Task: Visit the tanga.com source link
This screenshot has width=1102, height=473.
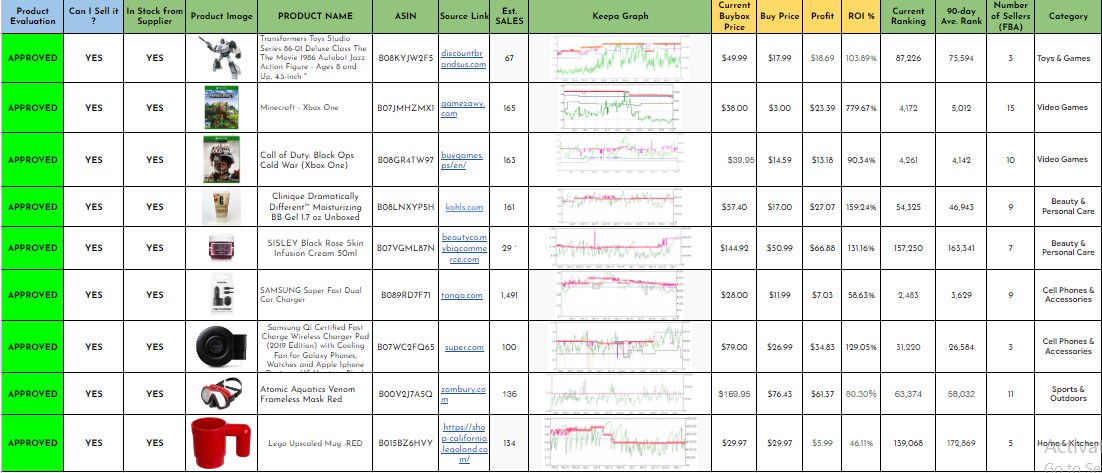Action: 462,296
